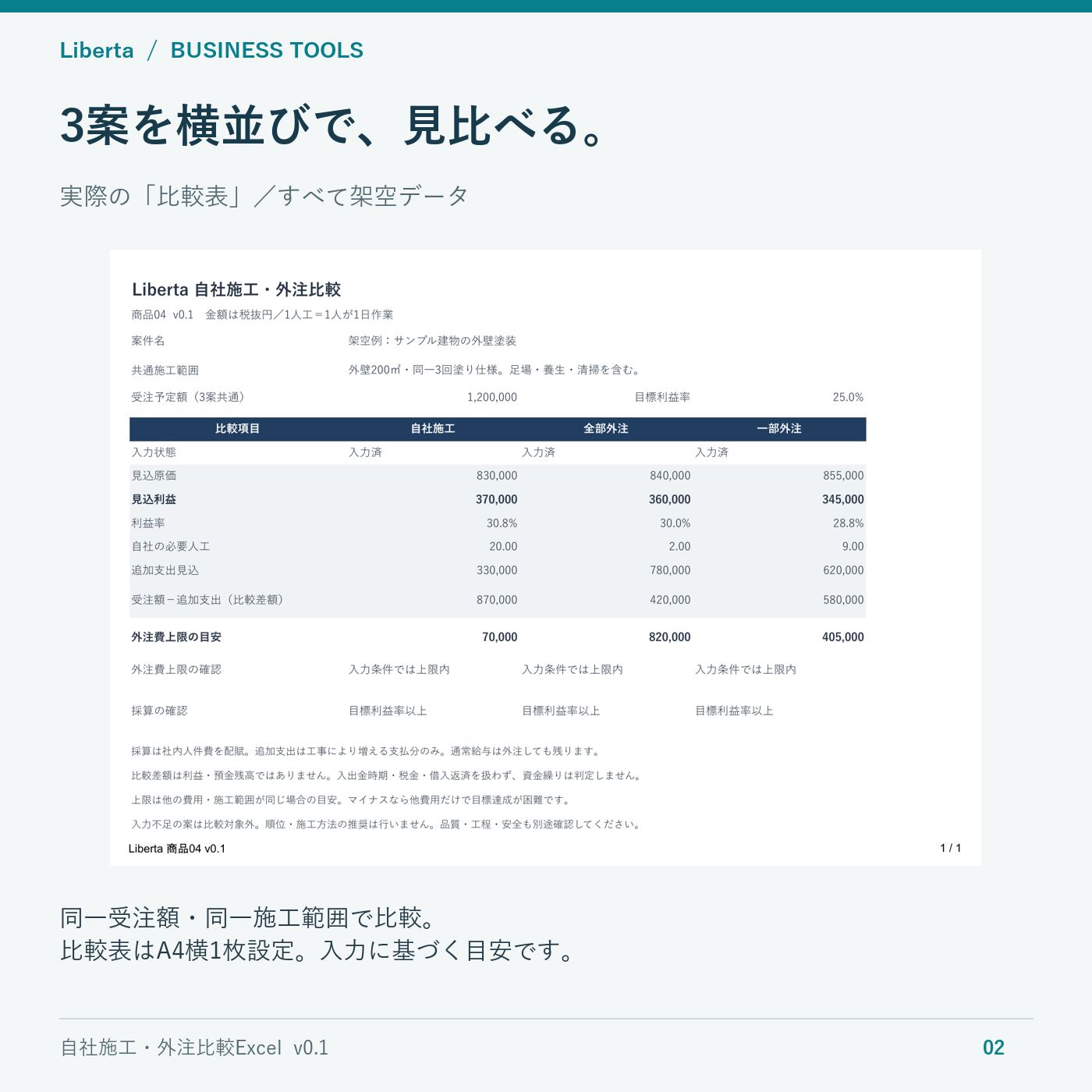Viewport: 1092px width, 1092px height.
Task: Click the "追加支出見込" row label
Action: pos(165,570)
